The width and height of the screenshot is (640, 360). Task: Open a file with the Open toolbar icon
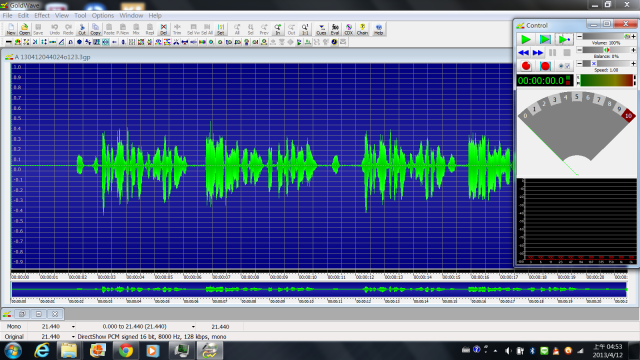(24, 29)
